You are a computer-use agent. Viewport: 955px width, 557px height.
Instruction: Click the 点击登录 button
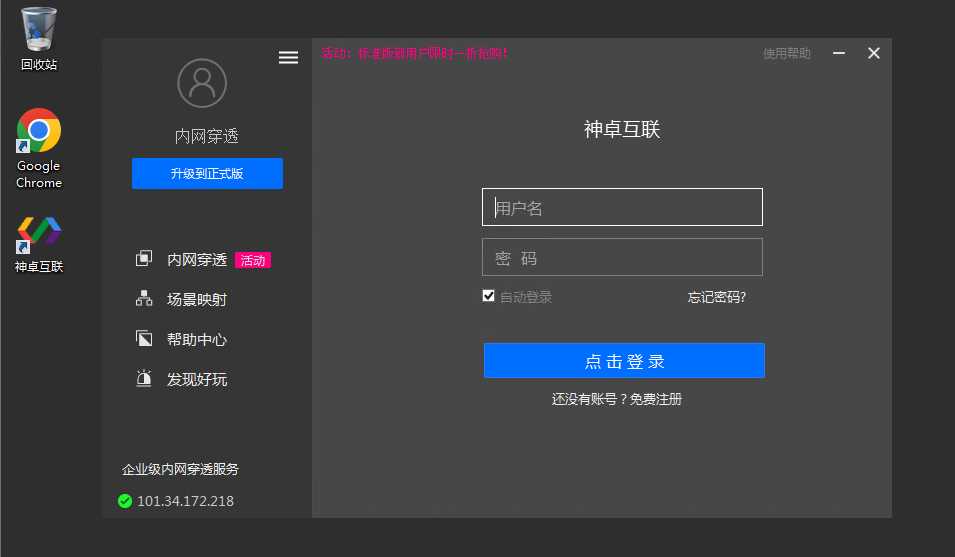(x=624, y=360)
